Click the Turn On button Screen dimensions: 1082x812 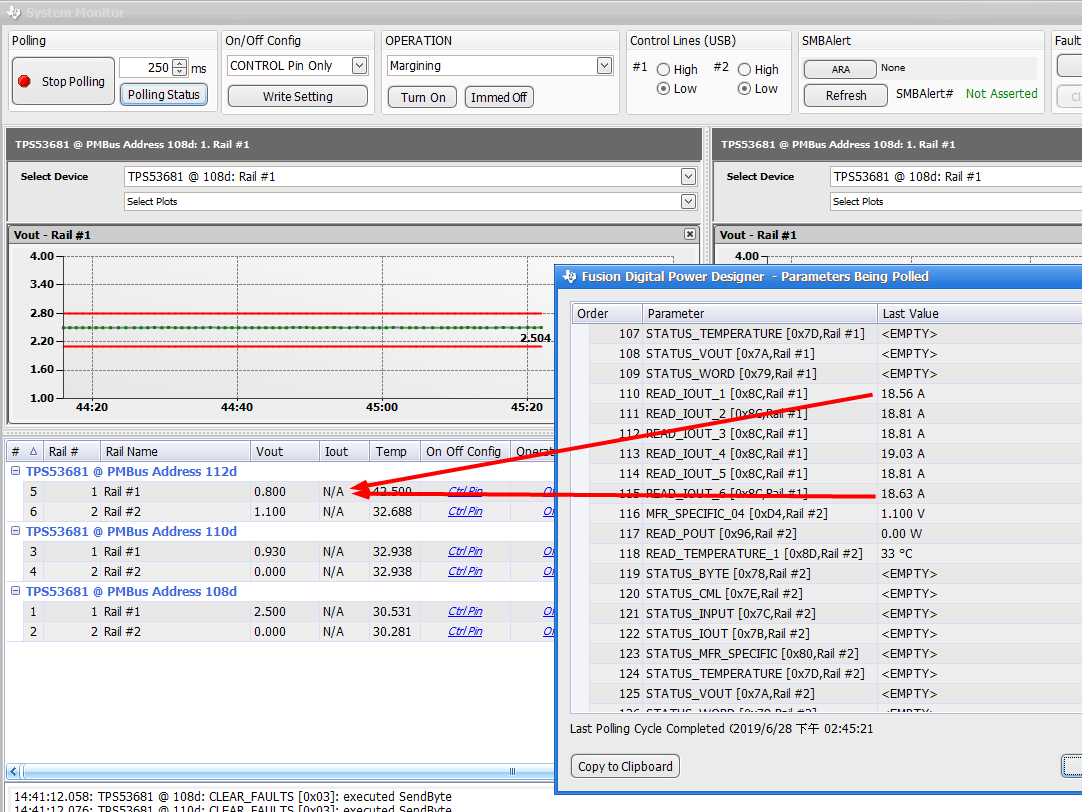tap(423, 97)
